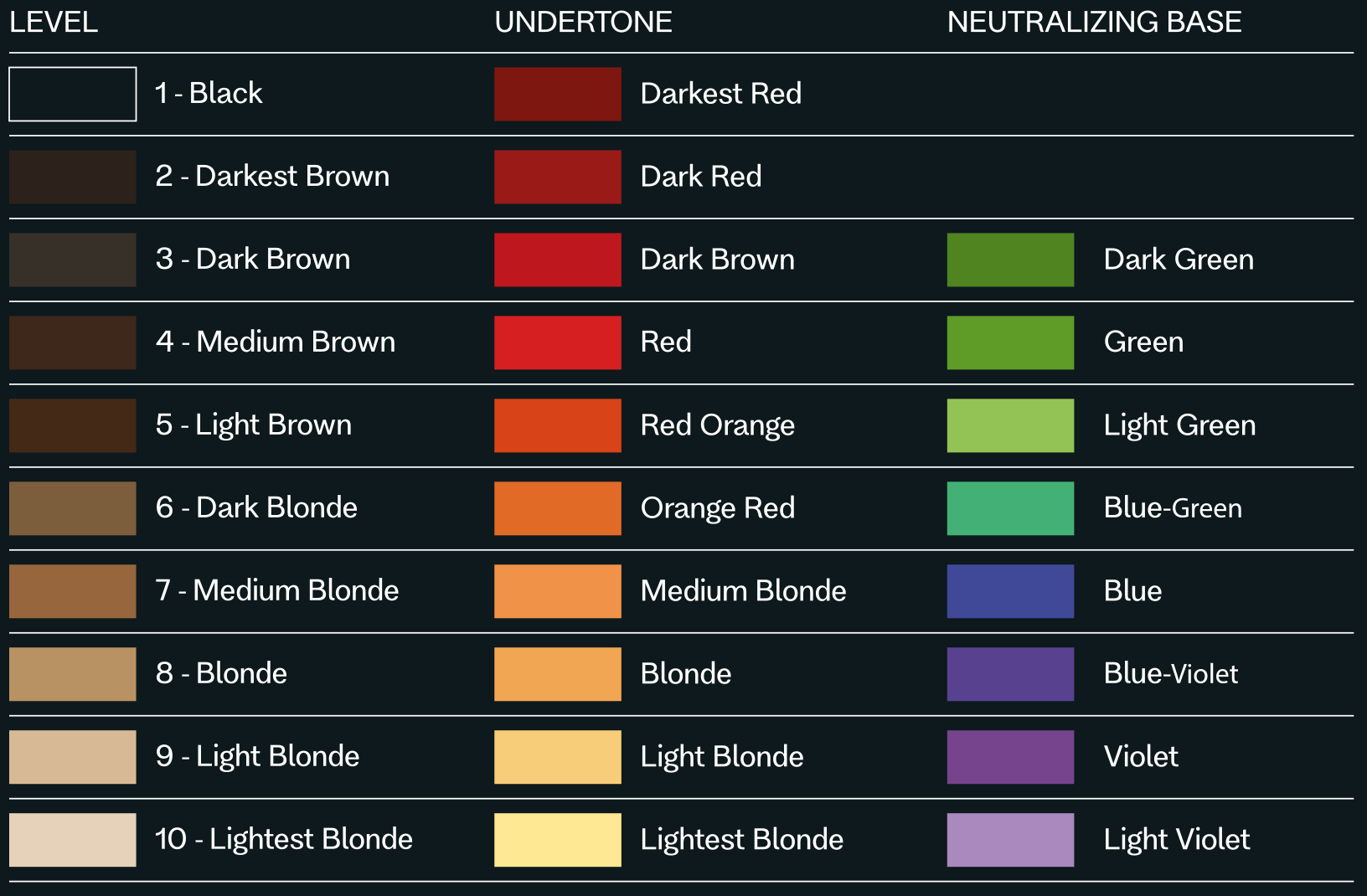Select the Darkest Red undertone swatch
1367x896 pixels.
click(x=558, y=94)
